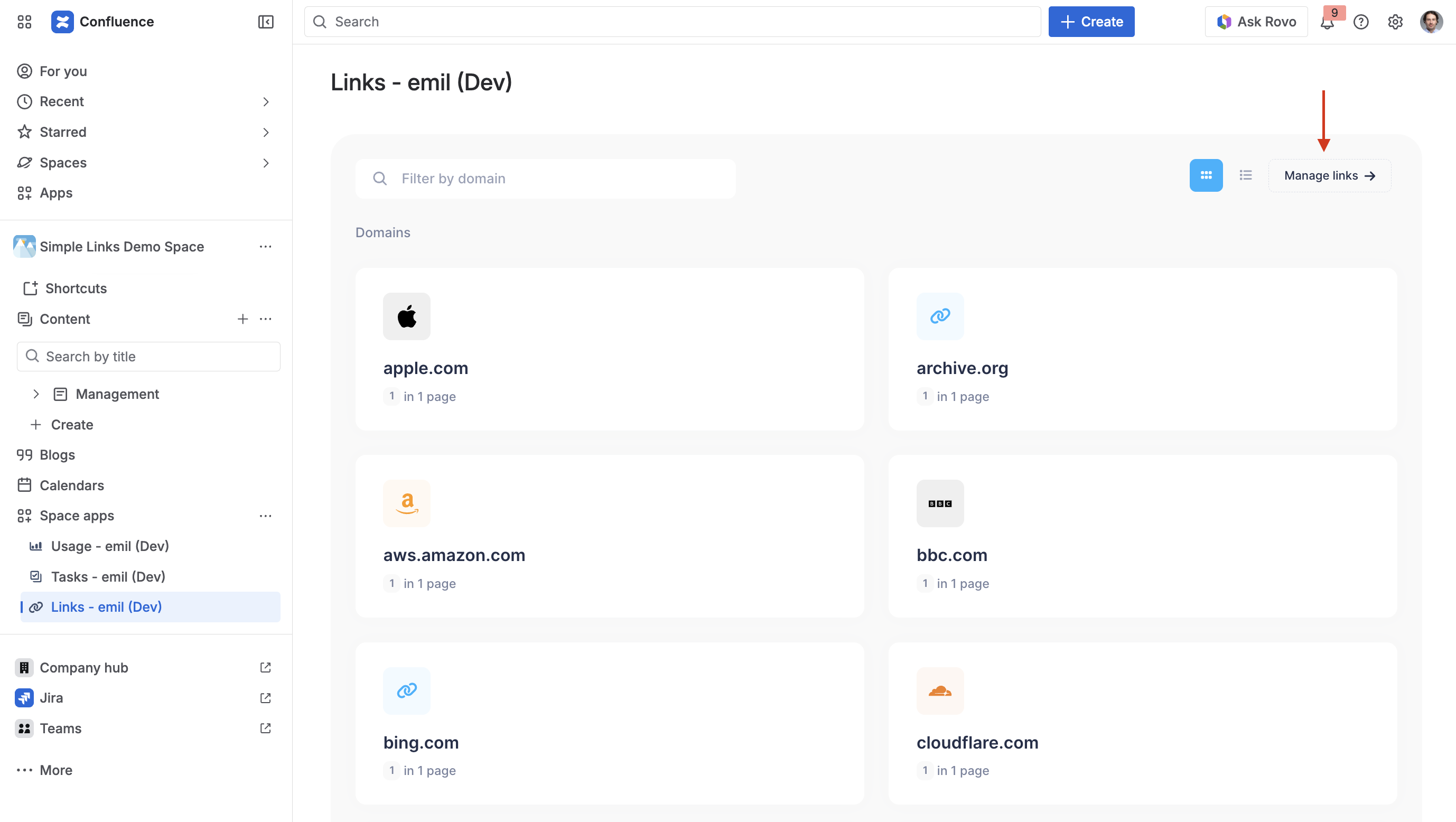Open the settings gear icon

[1395, 22]
